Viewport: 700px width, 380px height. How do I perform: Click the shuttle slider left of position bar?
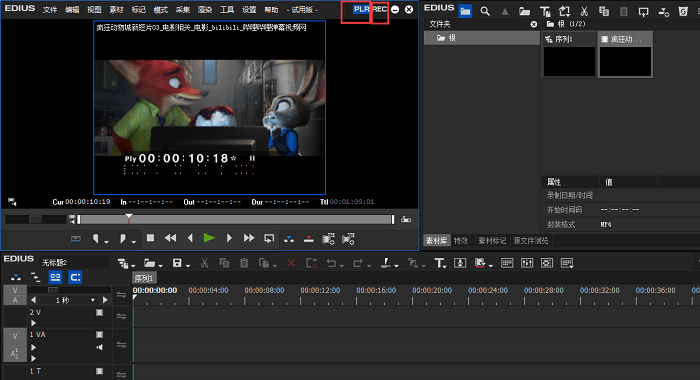point(35,219)
